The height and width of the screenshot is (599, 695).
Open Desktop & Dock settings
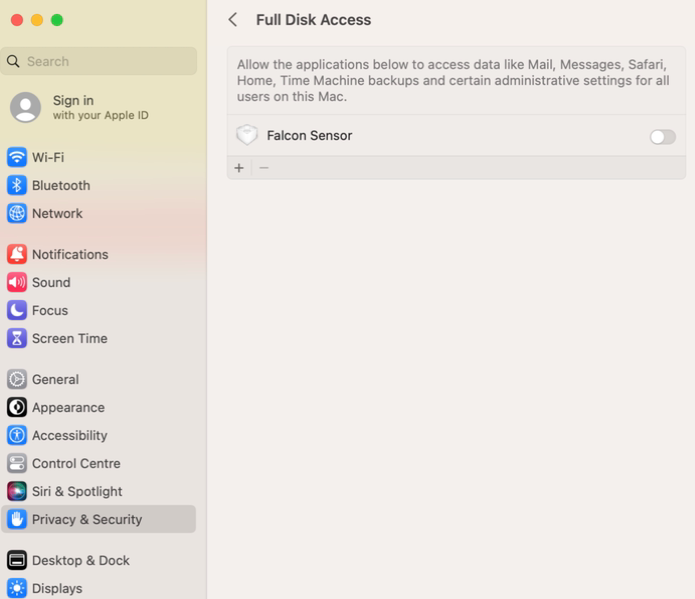click(98, 560)
